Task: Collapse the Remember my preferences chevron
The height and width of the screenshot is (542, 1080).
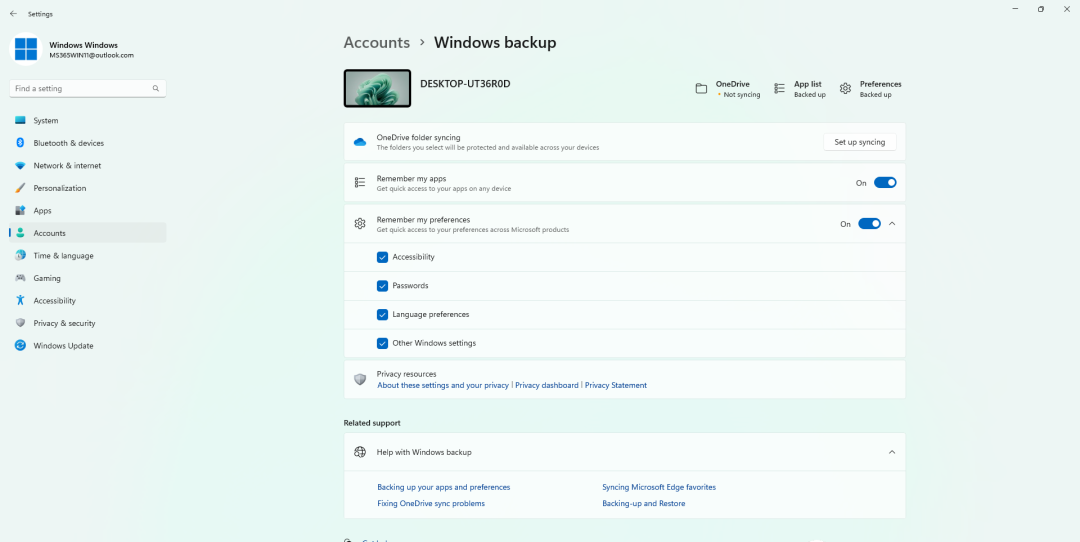Action: [x=892, y=224]
